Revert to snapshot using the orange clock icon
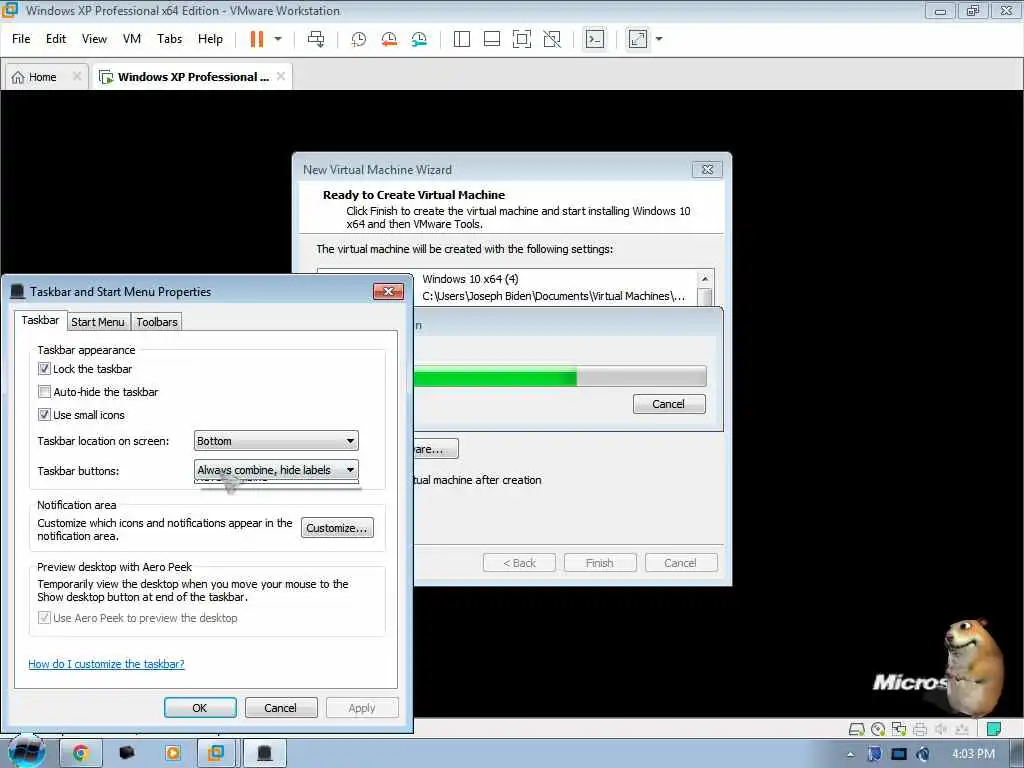Screen dimensions: 1024x768 [x=389, y=39]
